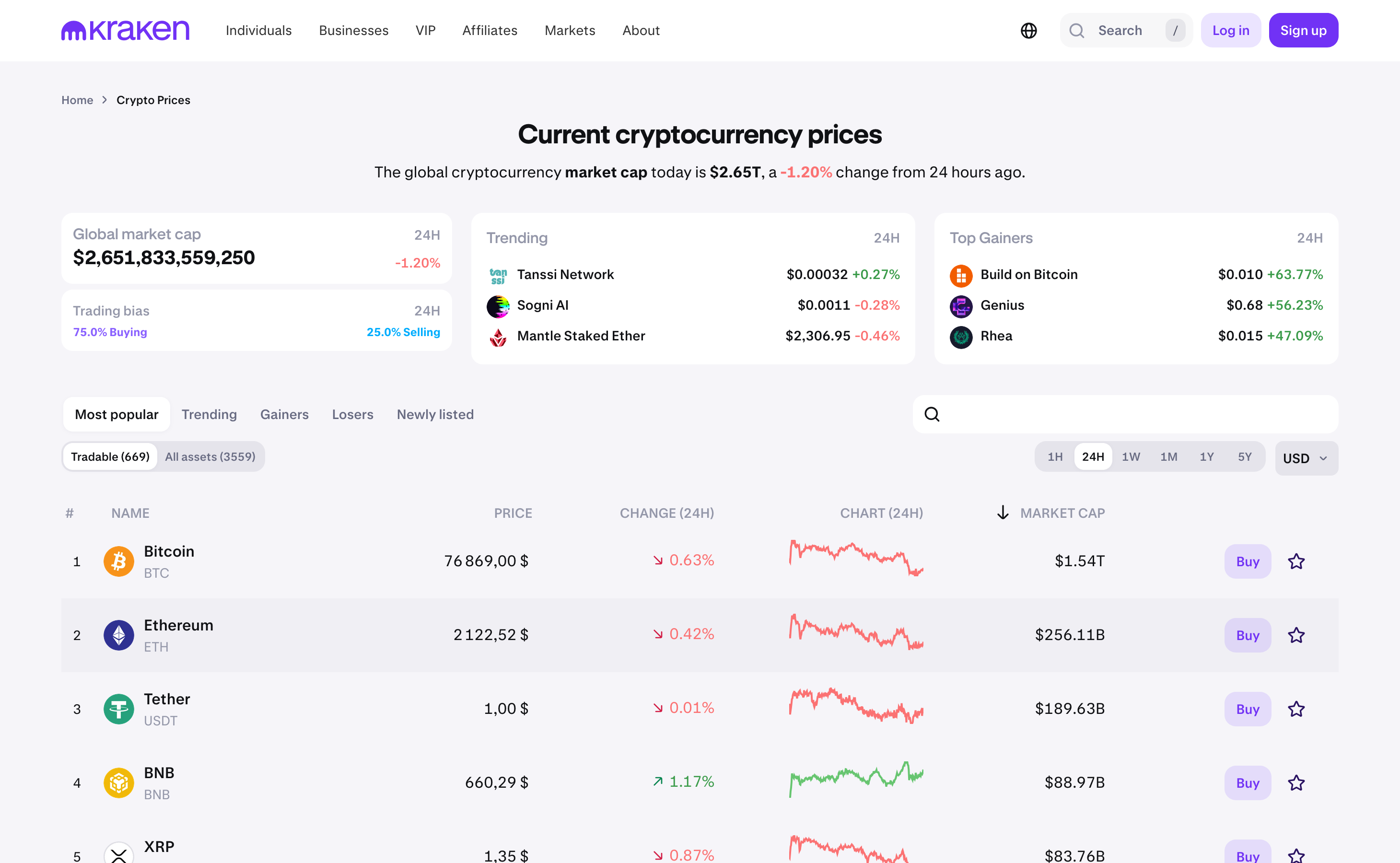Open the globe language selector

coord(1028,30)
